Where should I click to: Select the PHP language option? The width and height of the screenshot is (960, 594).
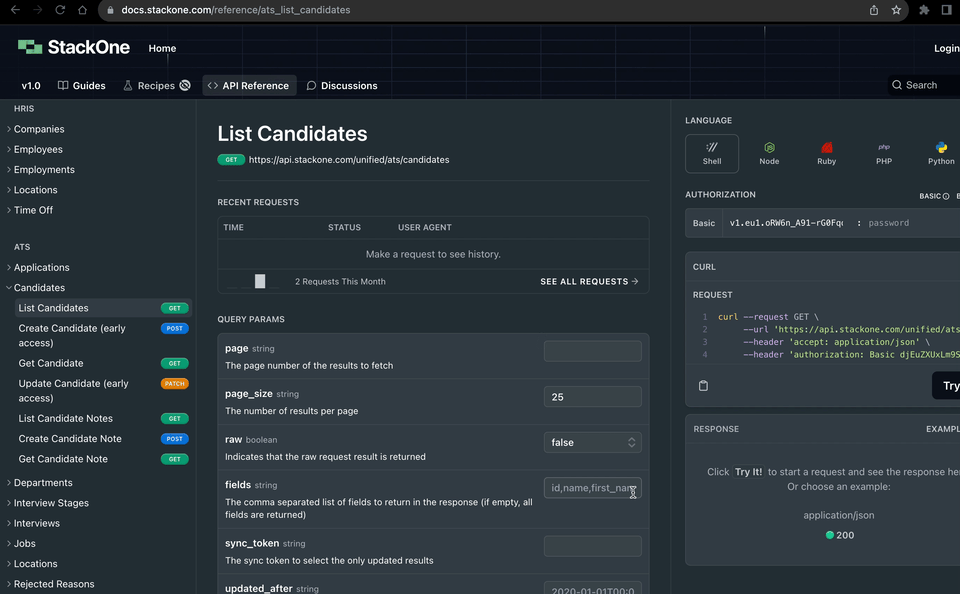(x=883, y=153)
